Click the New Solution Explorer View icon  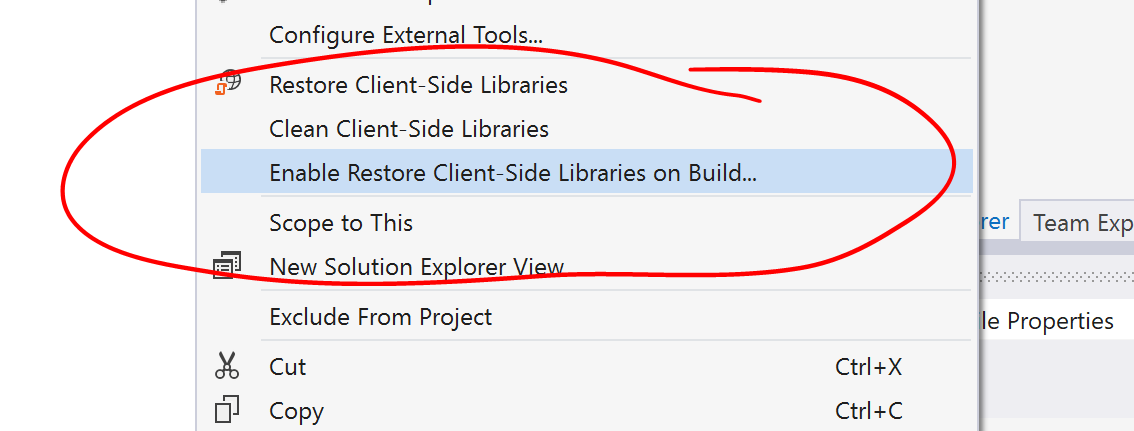coord(228,266)
